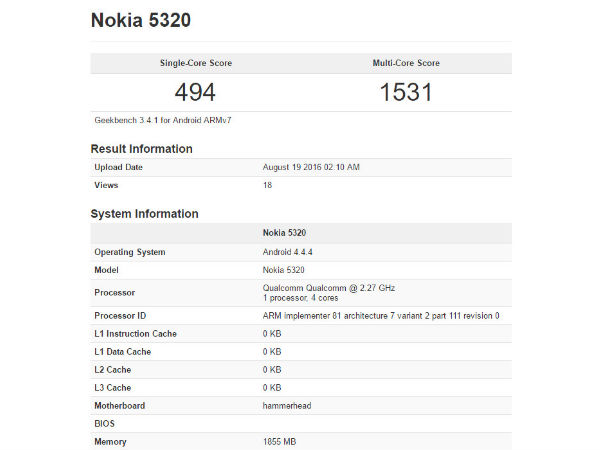
Task: Click the L1 Instruction Cache row label
Action: [x=135, y=333]
